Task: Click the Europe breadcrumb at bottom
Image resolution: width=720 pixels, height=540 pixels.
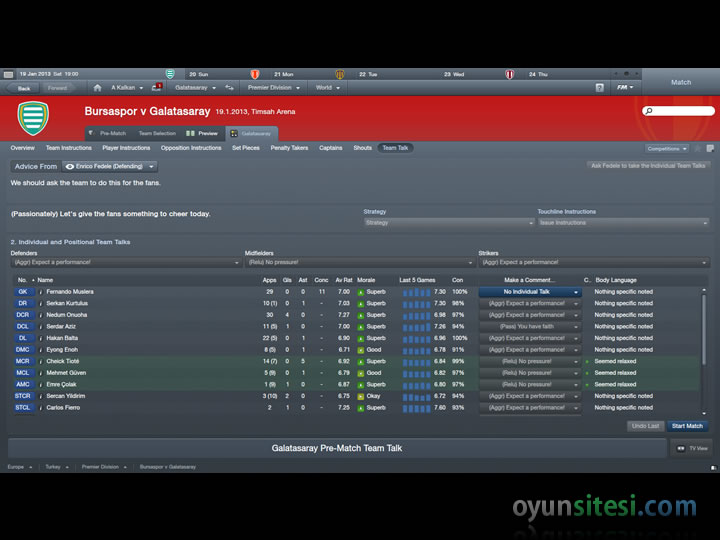Action: click(x=16, y=467)
